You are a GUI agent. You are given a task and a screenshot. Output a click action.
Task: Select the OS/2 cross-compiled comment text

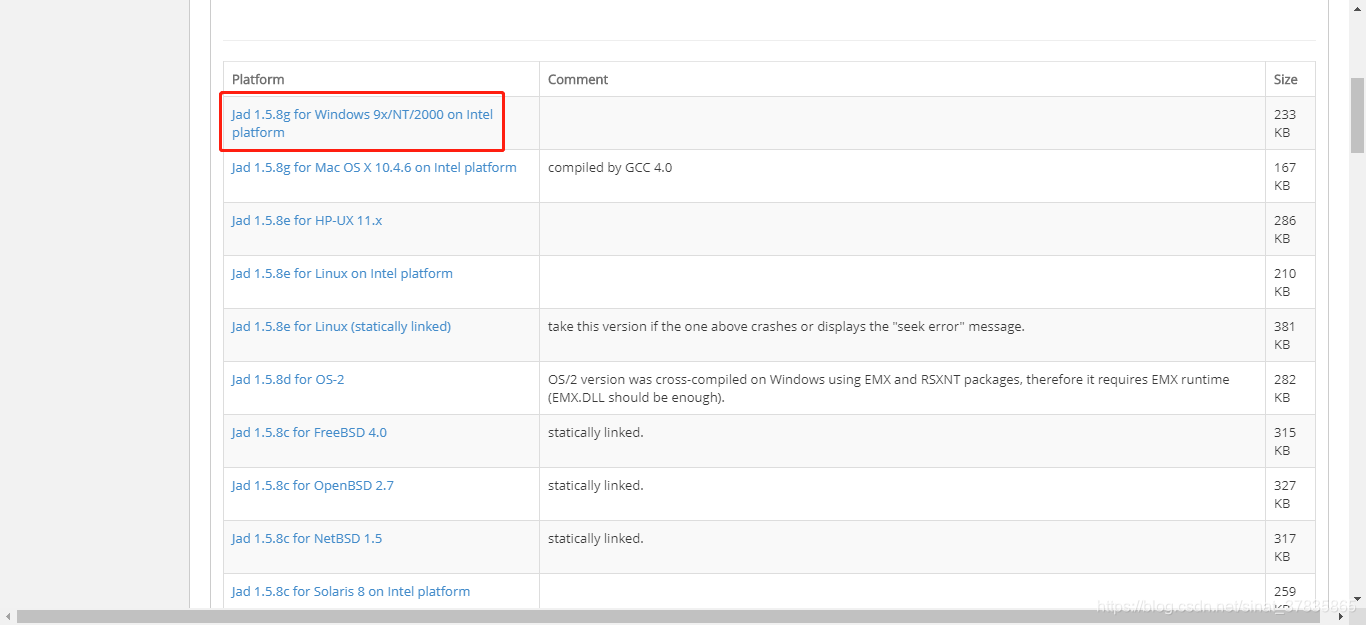[x=889, y=388]
